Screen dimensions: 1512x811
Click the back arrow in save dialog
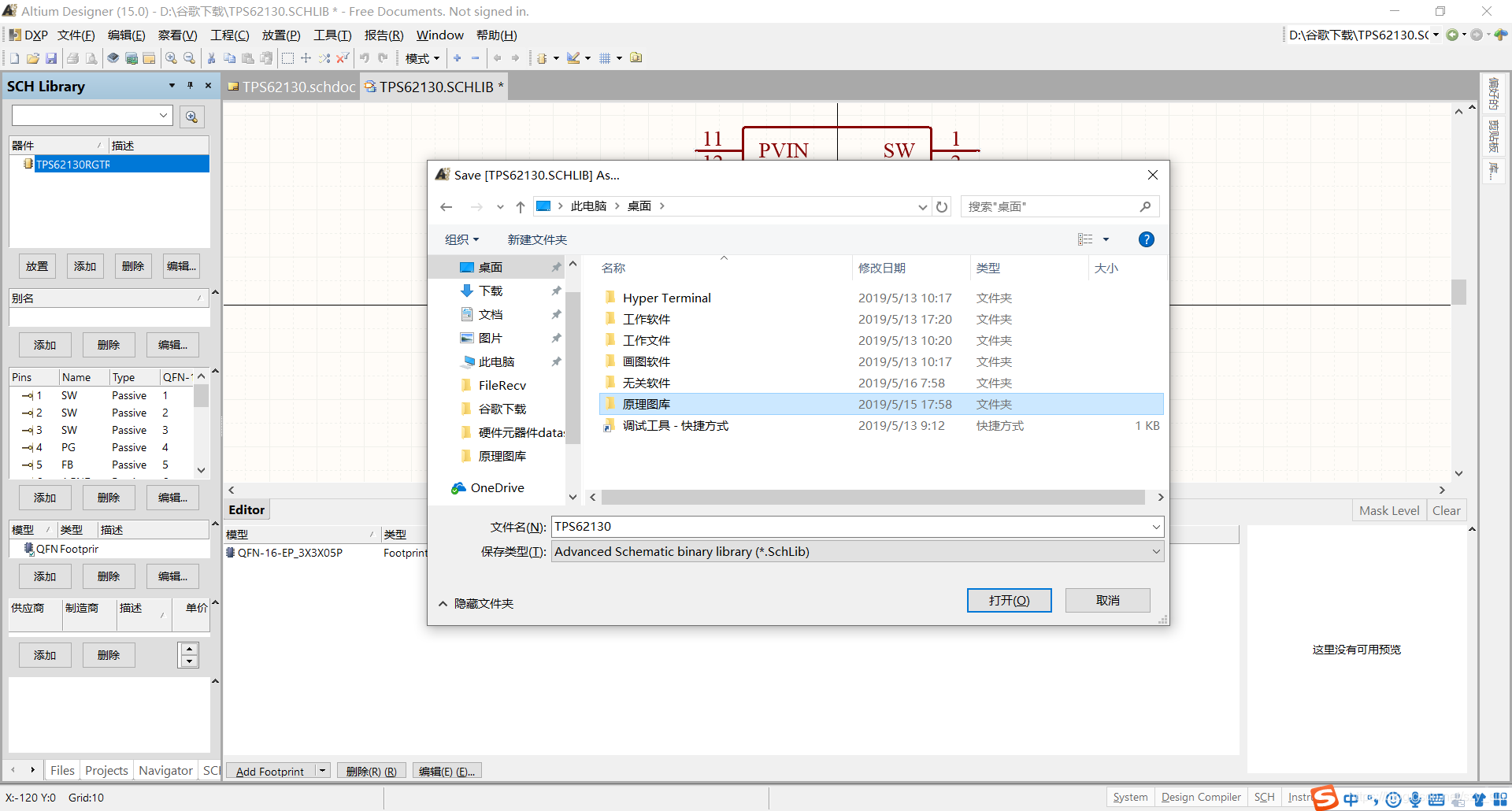[447, 207]
